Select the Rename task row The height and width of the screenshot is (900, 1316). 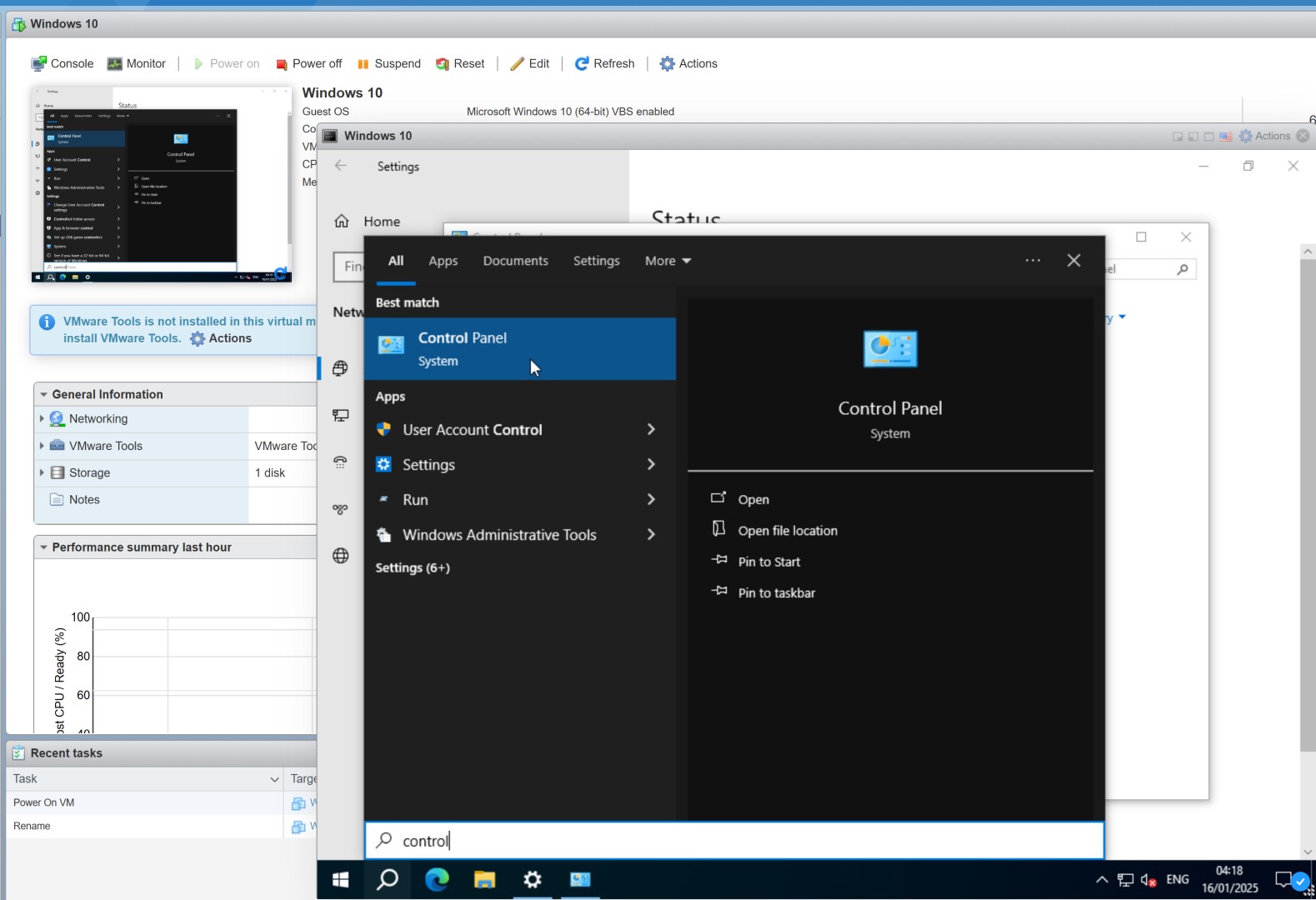click(145, 826)
